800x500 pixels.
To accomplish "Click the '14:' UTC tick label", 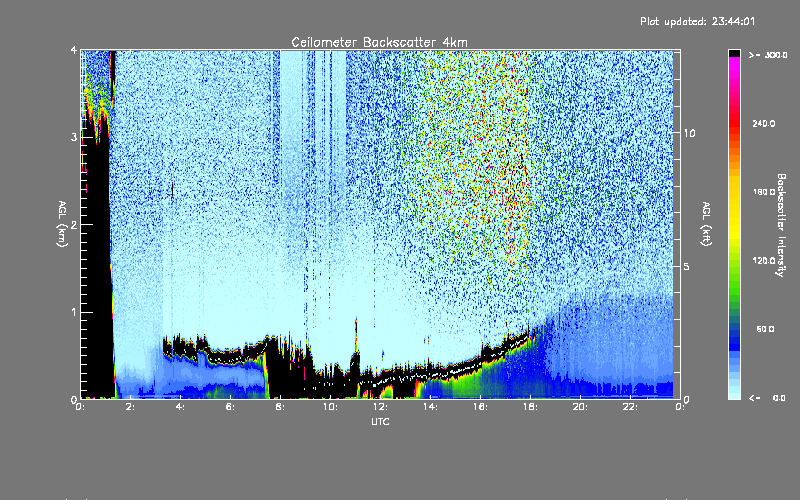I will (430, 407).
